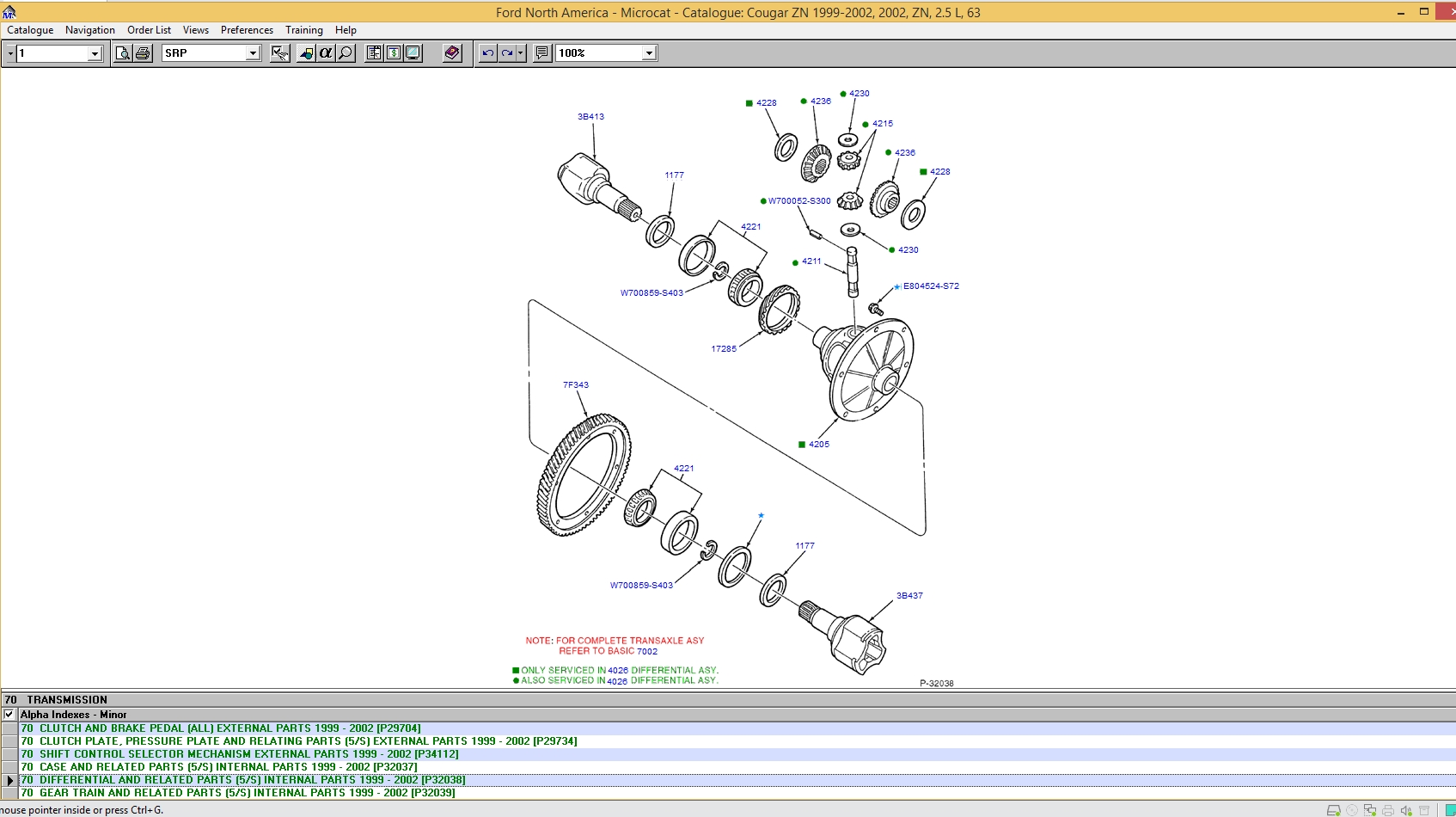Click the magnifying glass search icon
The width and height of the screenshot is (1456, 817).
(346, 53)
